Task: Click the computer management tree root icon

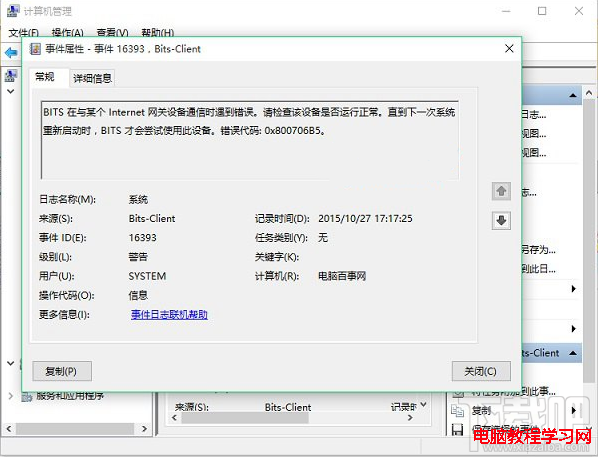Action: [11, 76]
